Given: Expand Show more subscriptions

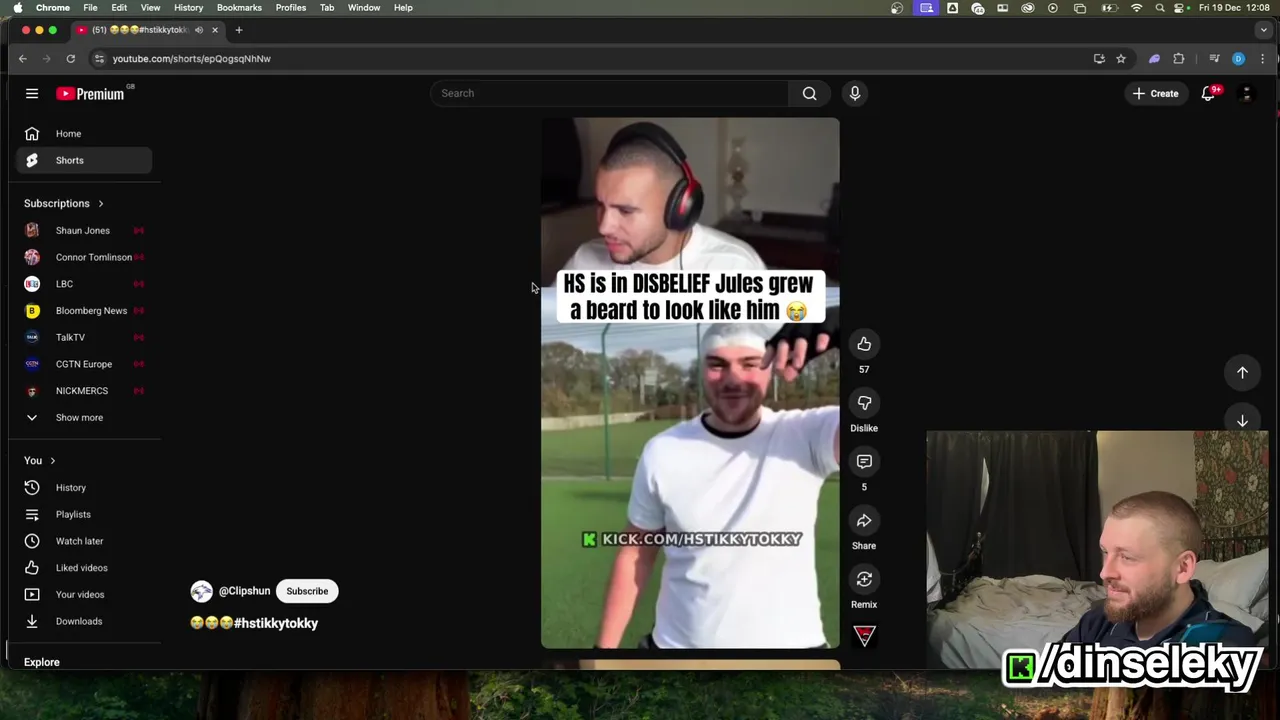Looking at the screenshot, I should click(84, 417).
